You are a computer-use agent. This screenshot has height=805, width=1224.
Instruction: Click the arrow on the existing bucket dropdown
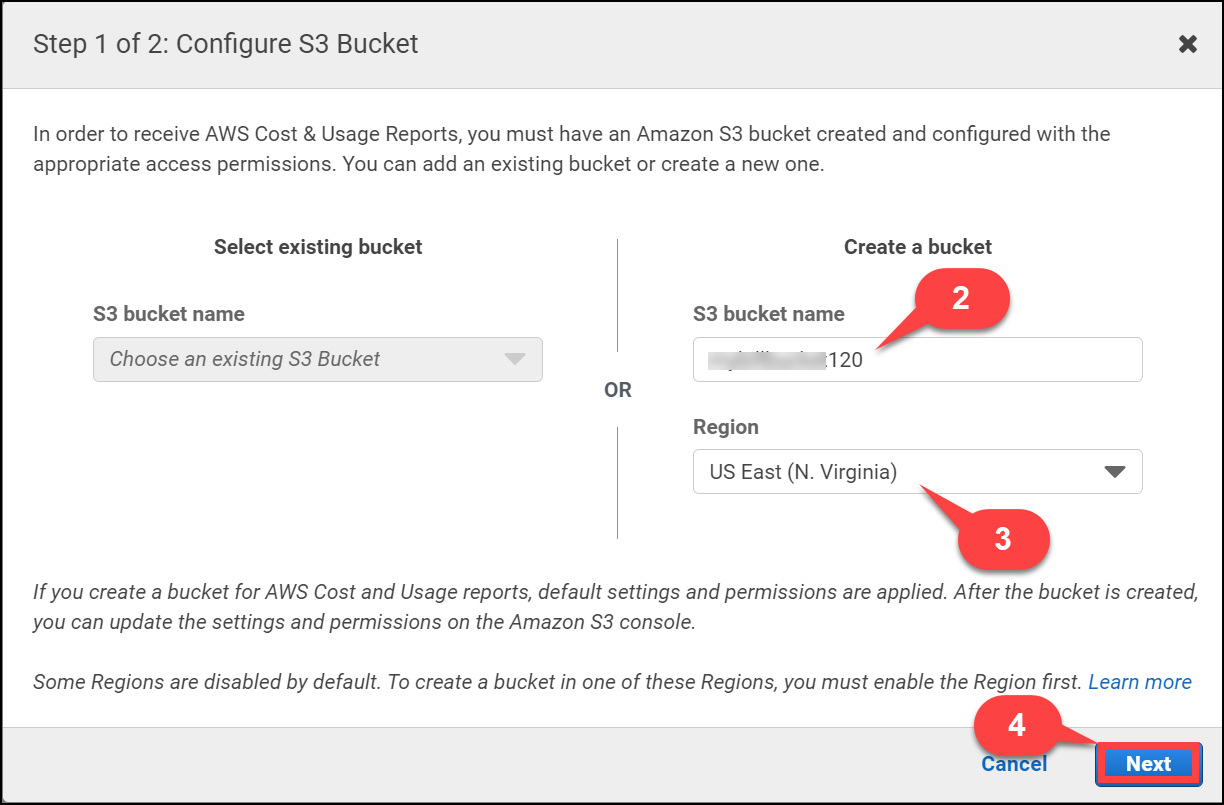[515, 359]
